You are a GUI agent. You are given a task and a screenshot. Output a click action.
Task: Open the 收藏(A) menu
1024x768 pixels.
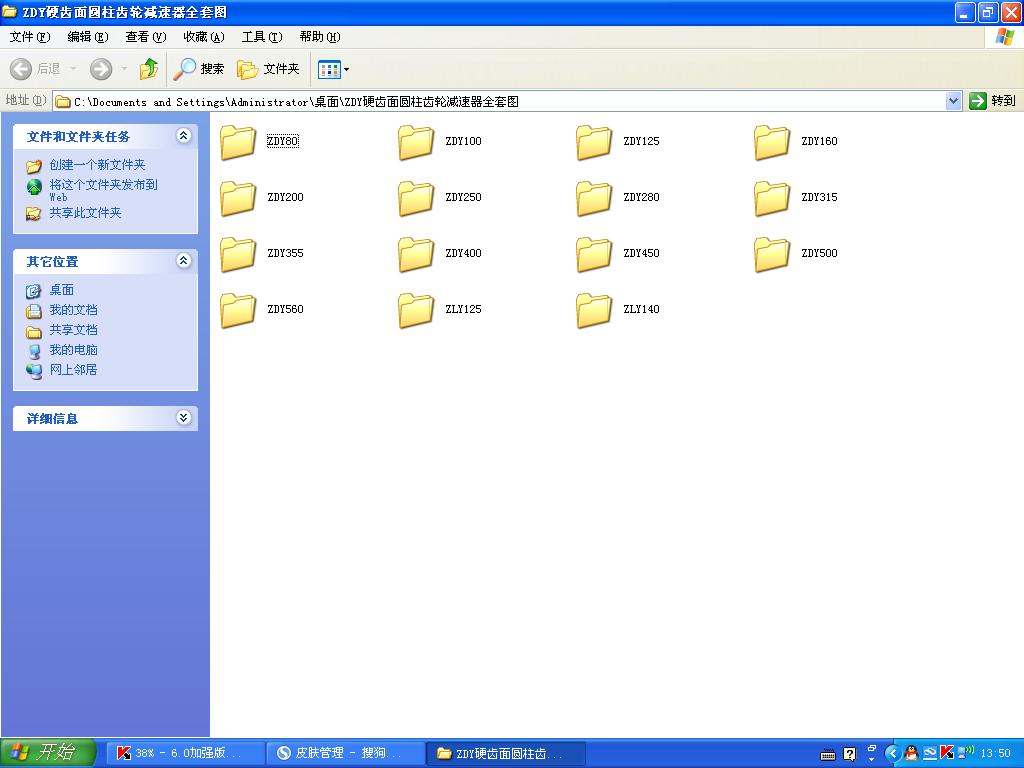[x=204, y=37]
